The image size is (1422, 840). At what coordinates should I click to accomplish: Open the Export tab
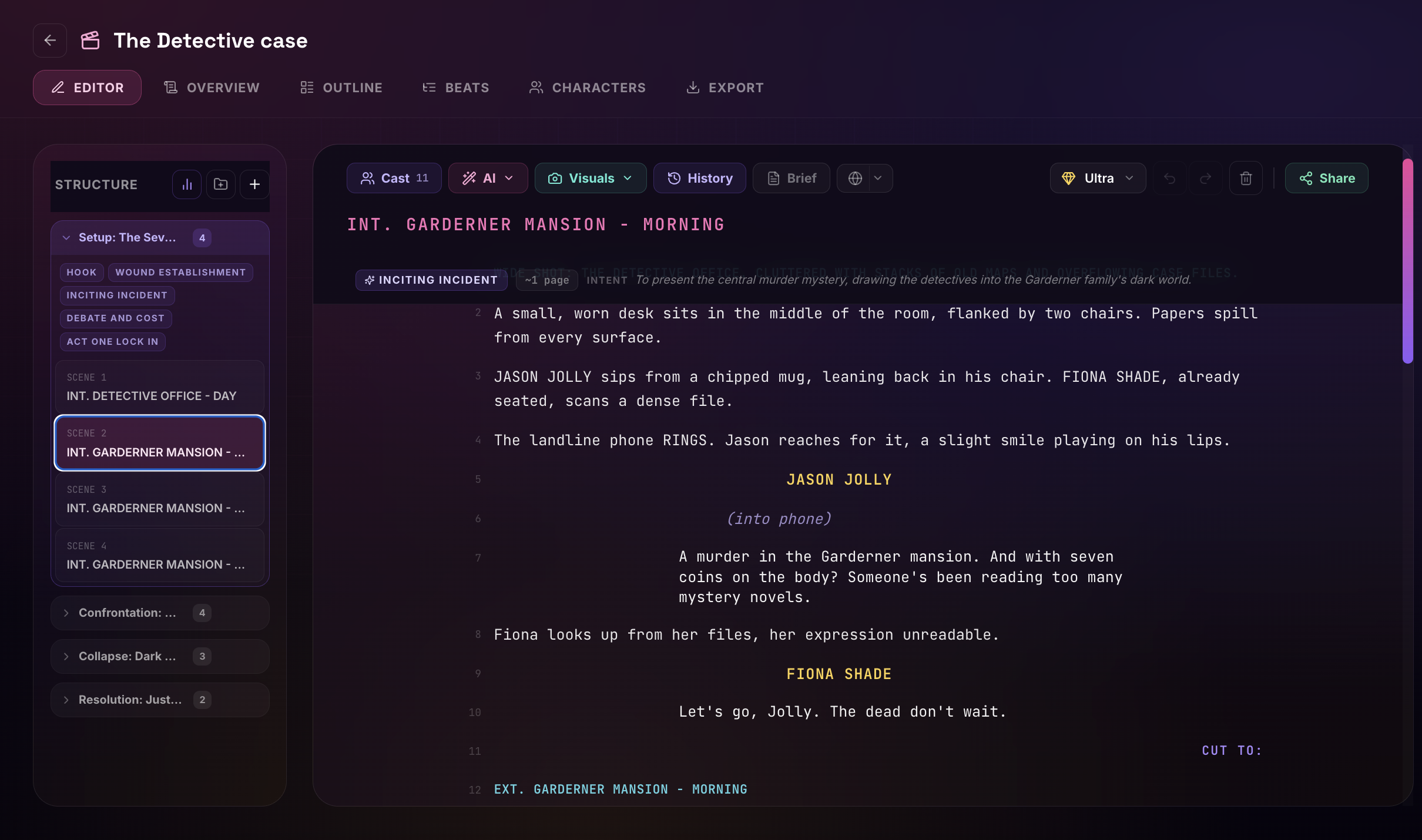click(725, 88)
